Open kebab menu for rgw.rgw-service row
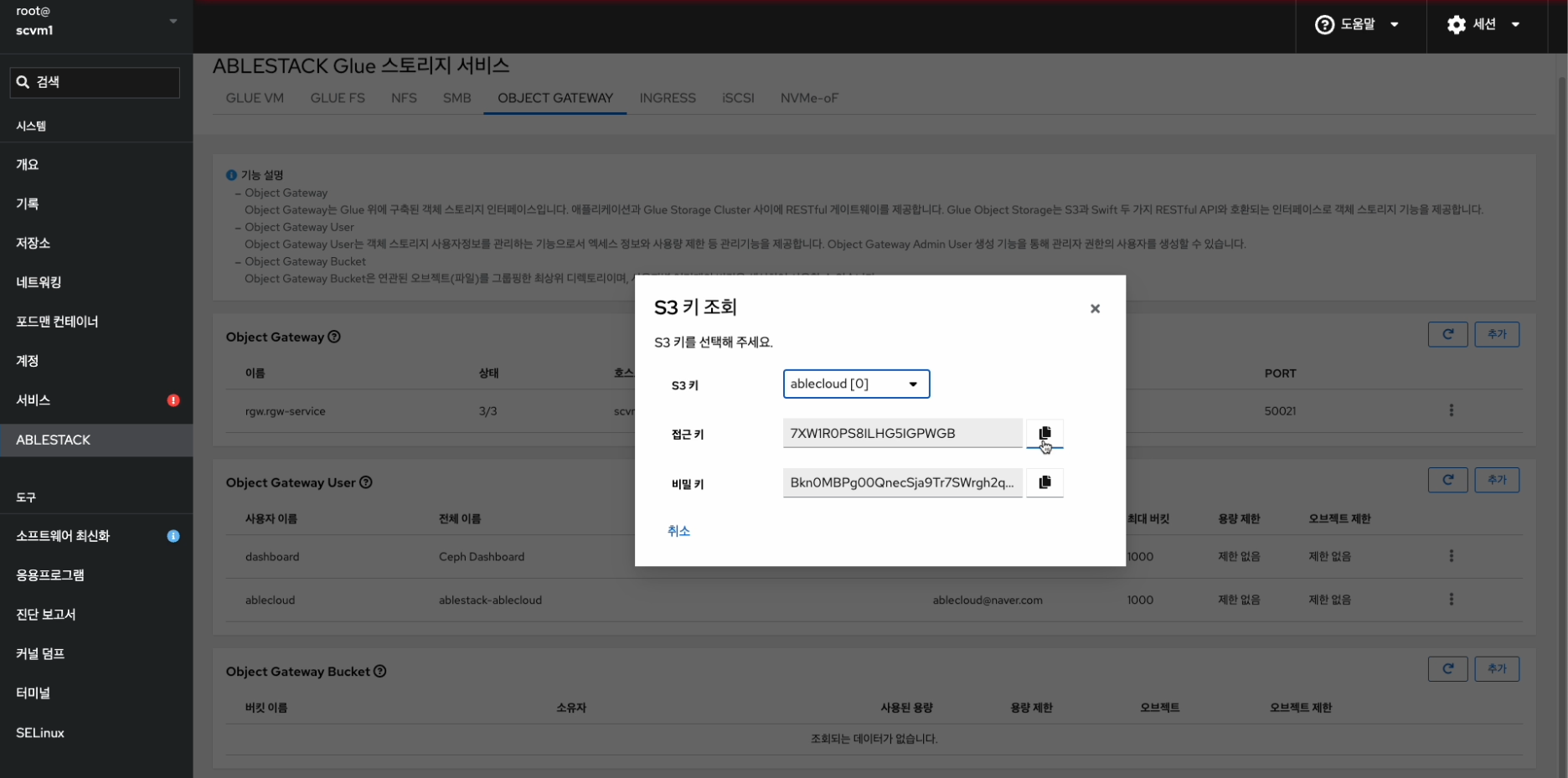The width and height of the screenshot is (1568, 778). click(1452, 410)
